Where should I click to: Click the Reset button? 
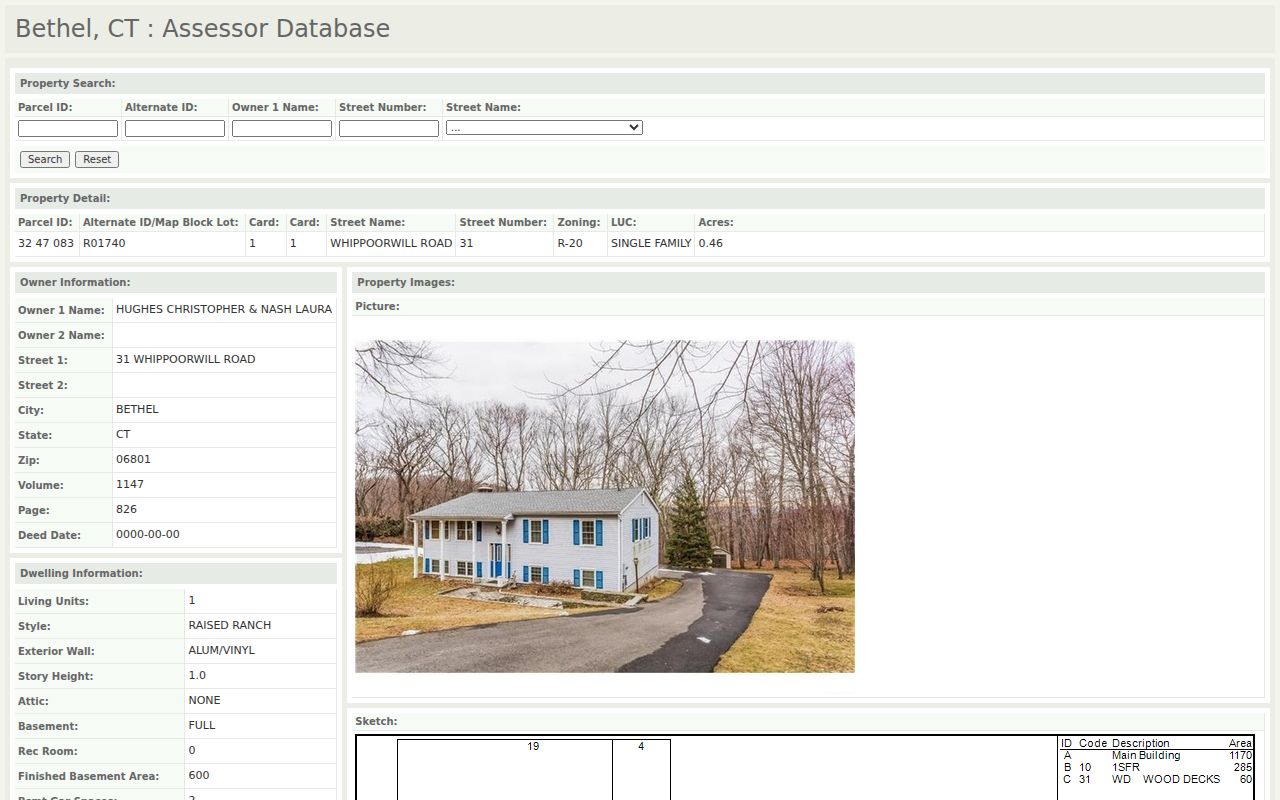click(x=97, y=159)
